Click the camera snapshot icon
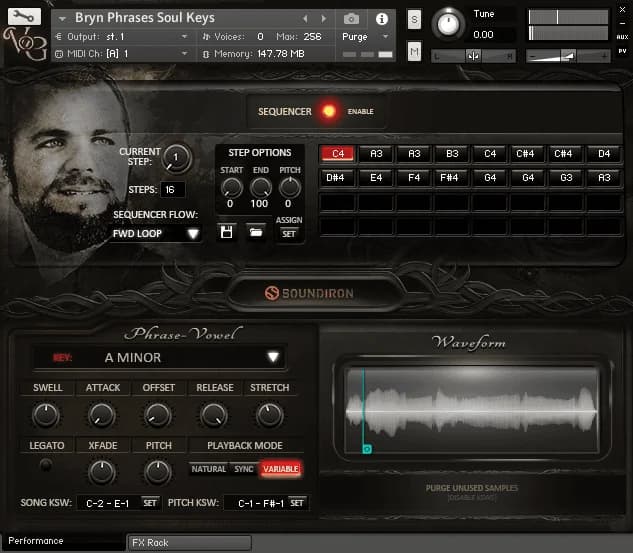Viewport: 633px width, 553px height. pyautogui.click(x=351, y=19)
